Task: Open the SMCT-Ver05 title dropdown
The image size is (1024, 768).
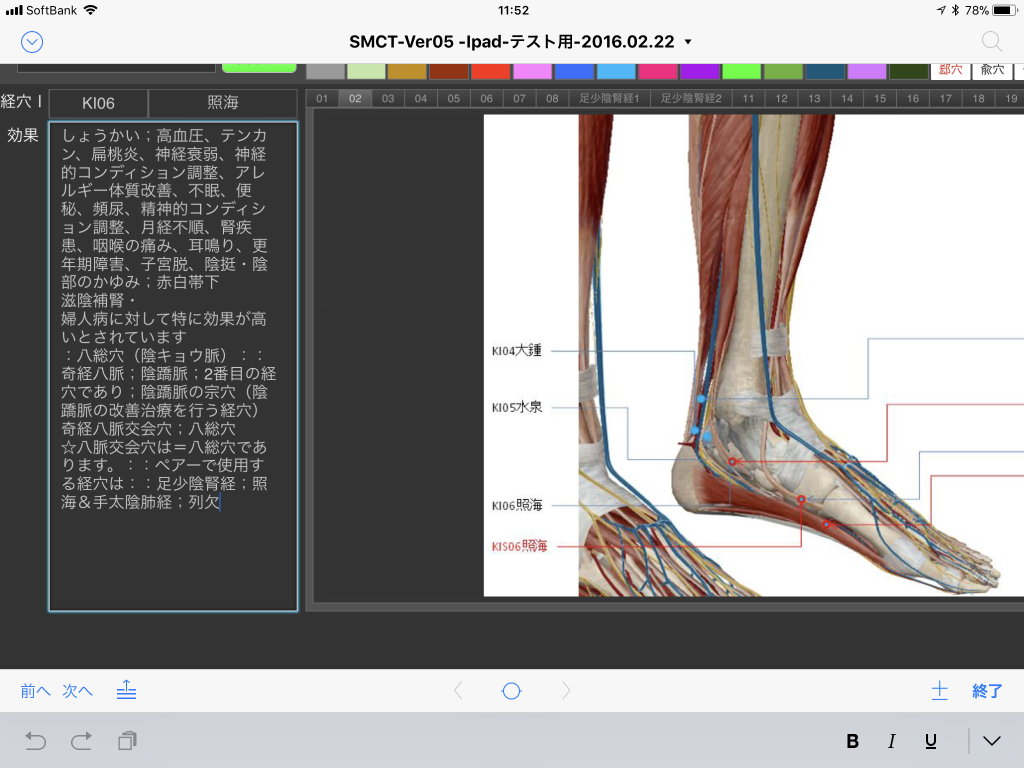Action: [x=521, y=41]
